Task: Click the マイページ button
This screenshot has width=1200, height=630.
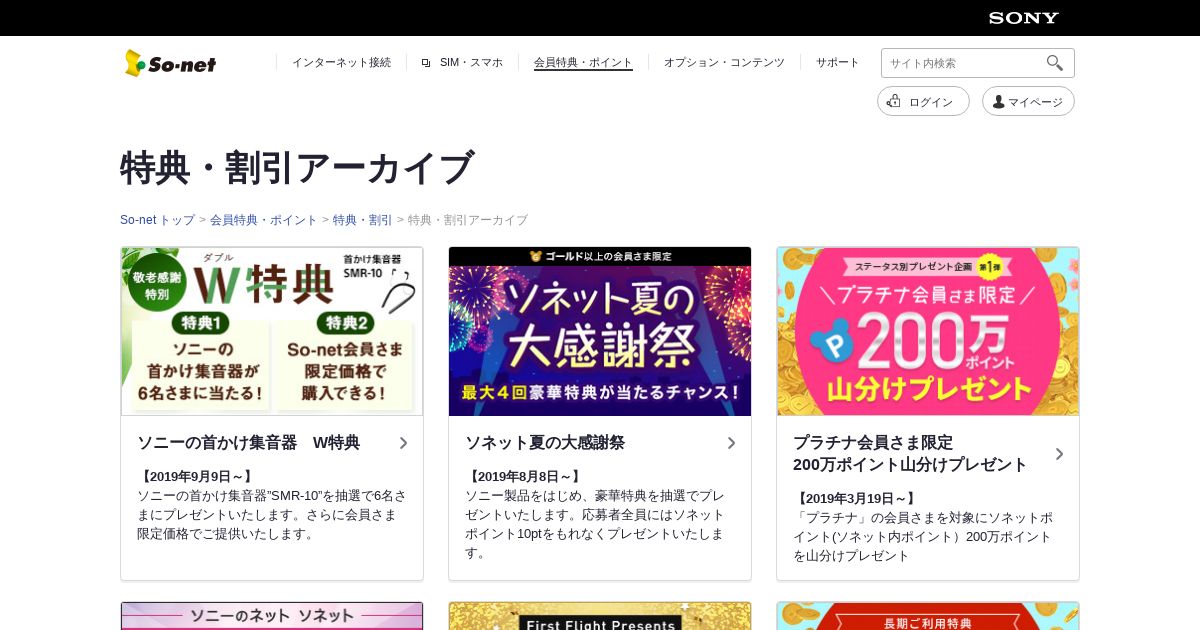Action: tap(1028, 101)
